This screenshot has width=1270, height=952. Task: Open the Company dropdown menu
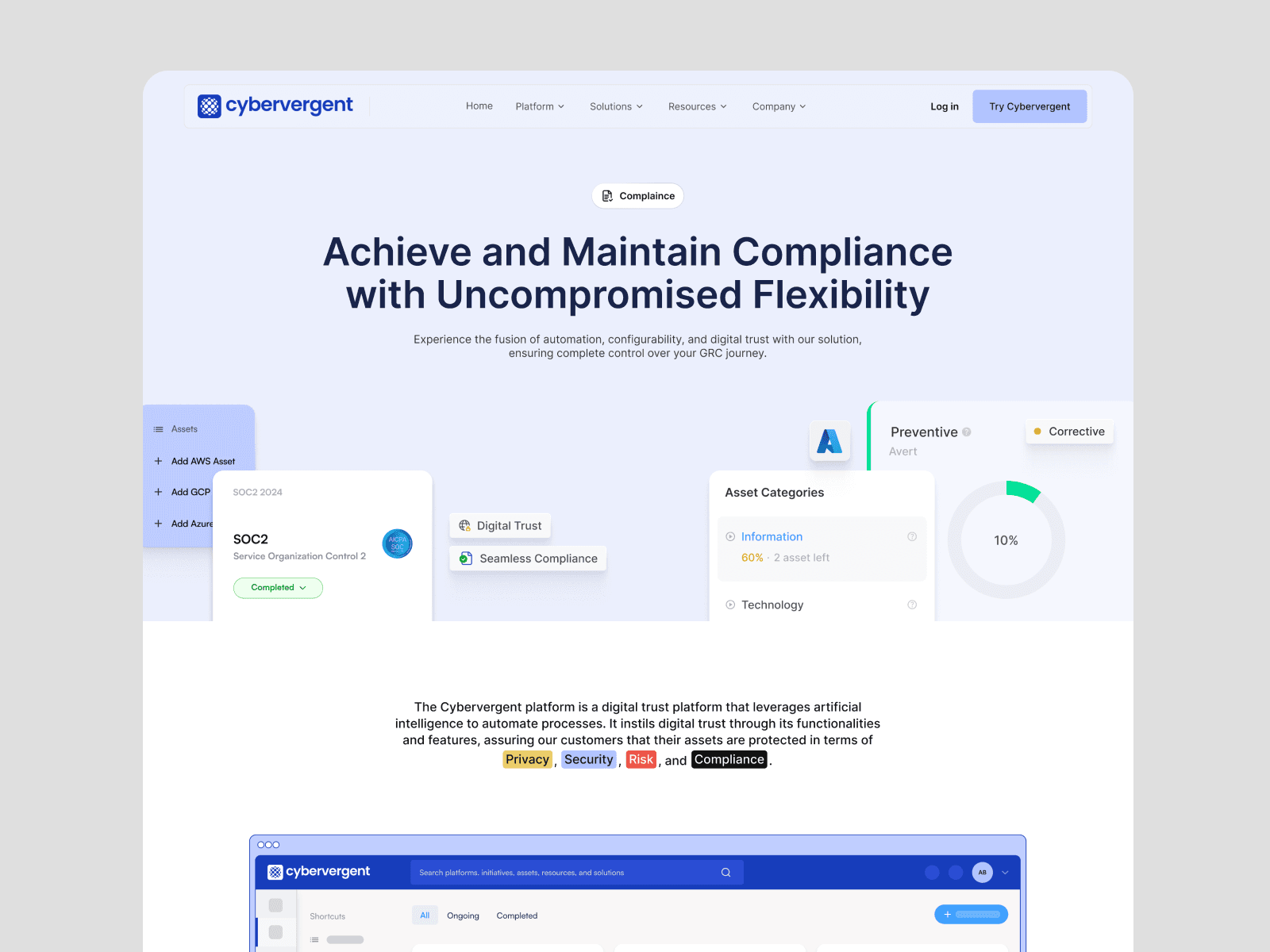(779, 106)
